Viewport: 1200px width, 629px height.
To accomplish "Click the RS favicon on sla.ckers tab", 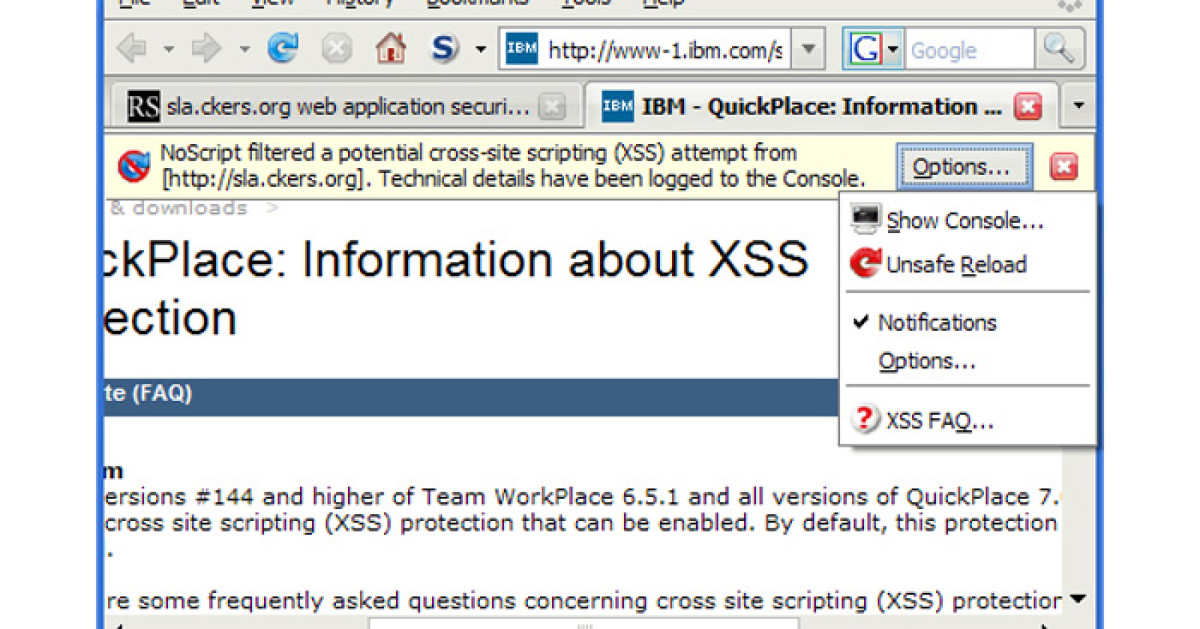I will [x=144, y=106].
